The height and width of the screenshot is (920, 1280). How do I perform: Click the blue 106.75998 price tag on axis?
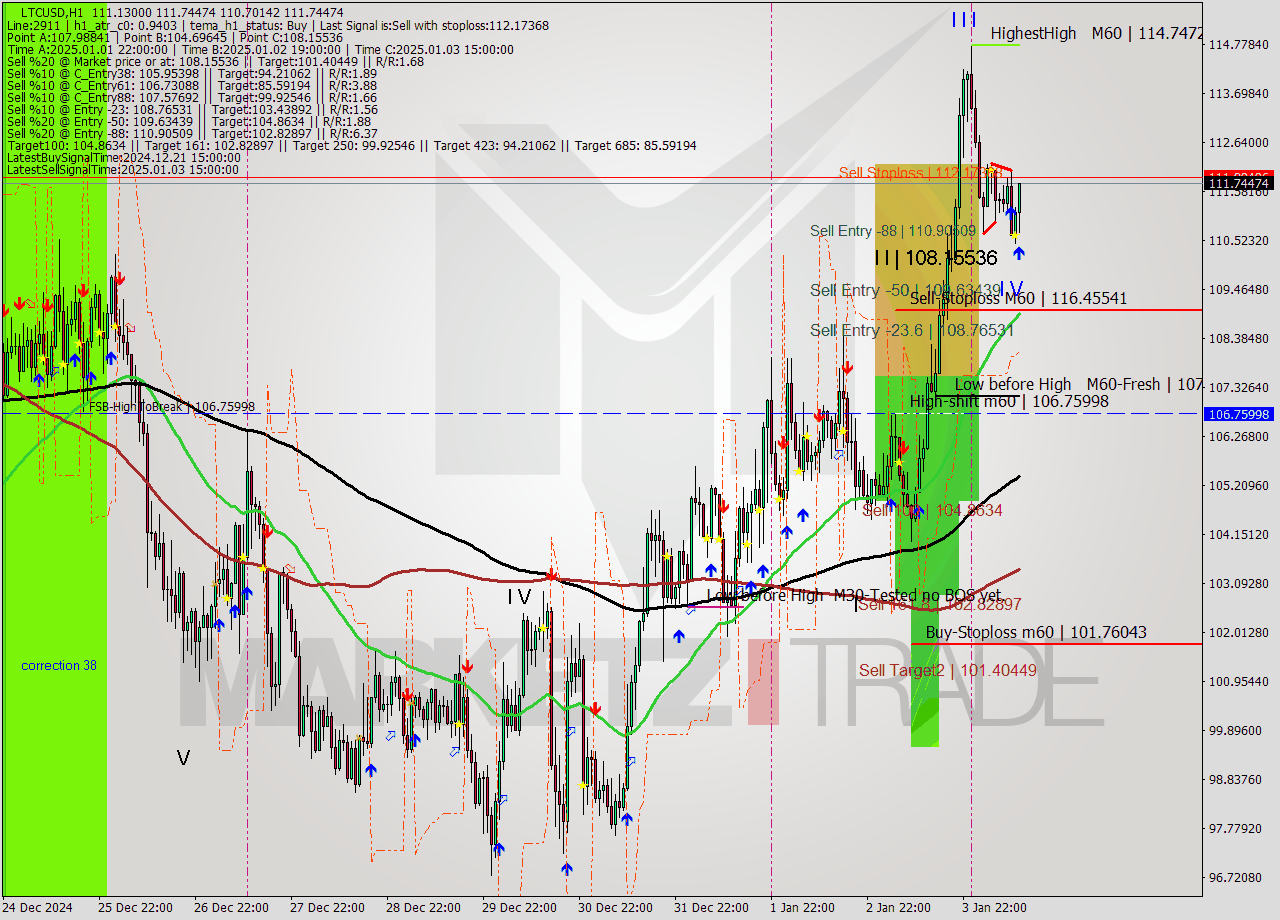(1240, 414)
